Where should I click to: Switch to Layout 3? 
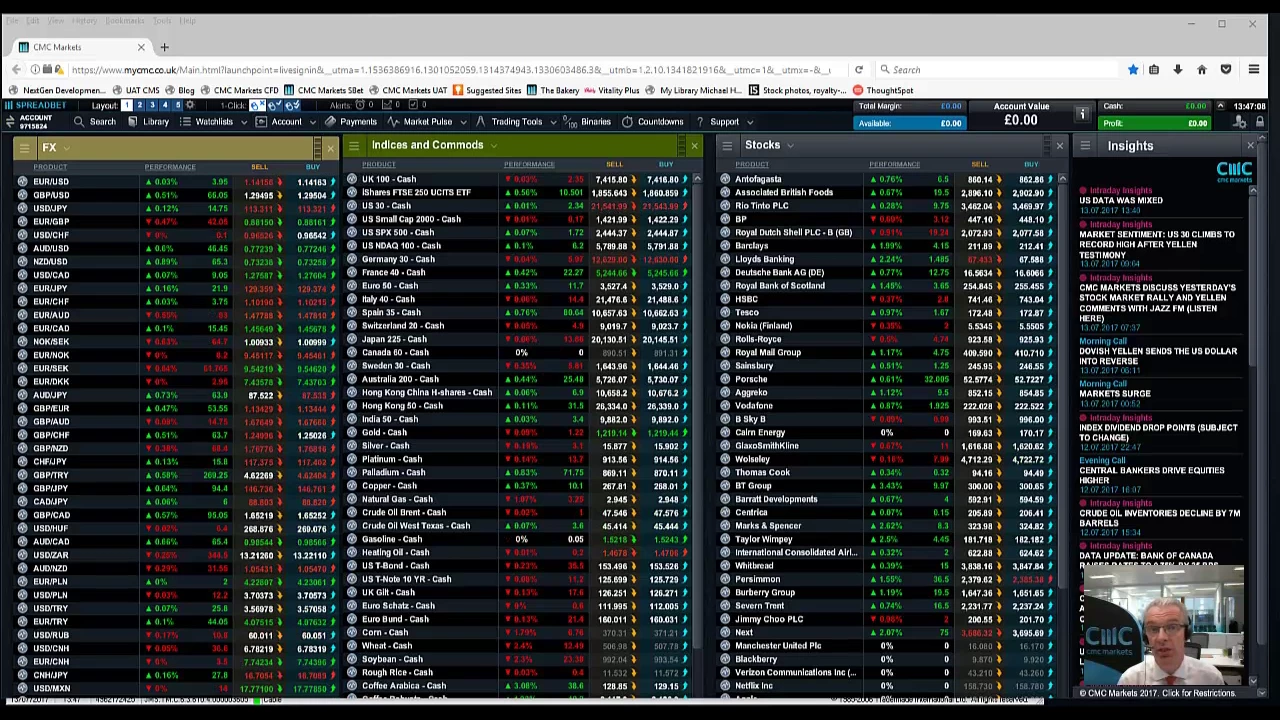coord(152,105)
